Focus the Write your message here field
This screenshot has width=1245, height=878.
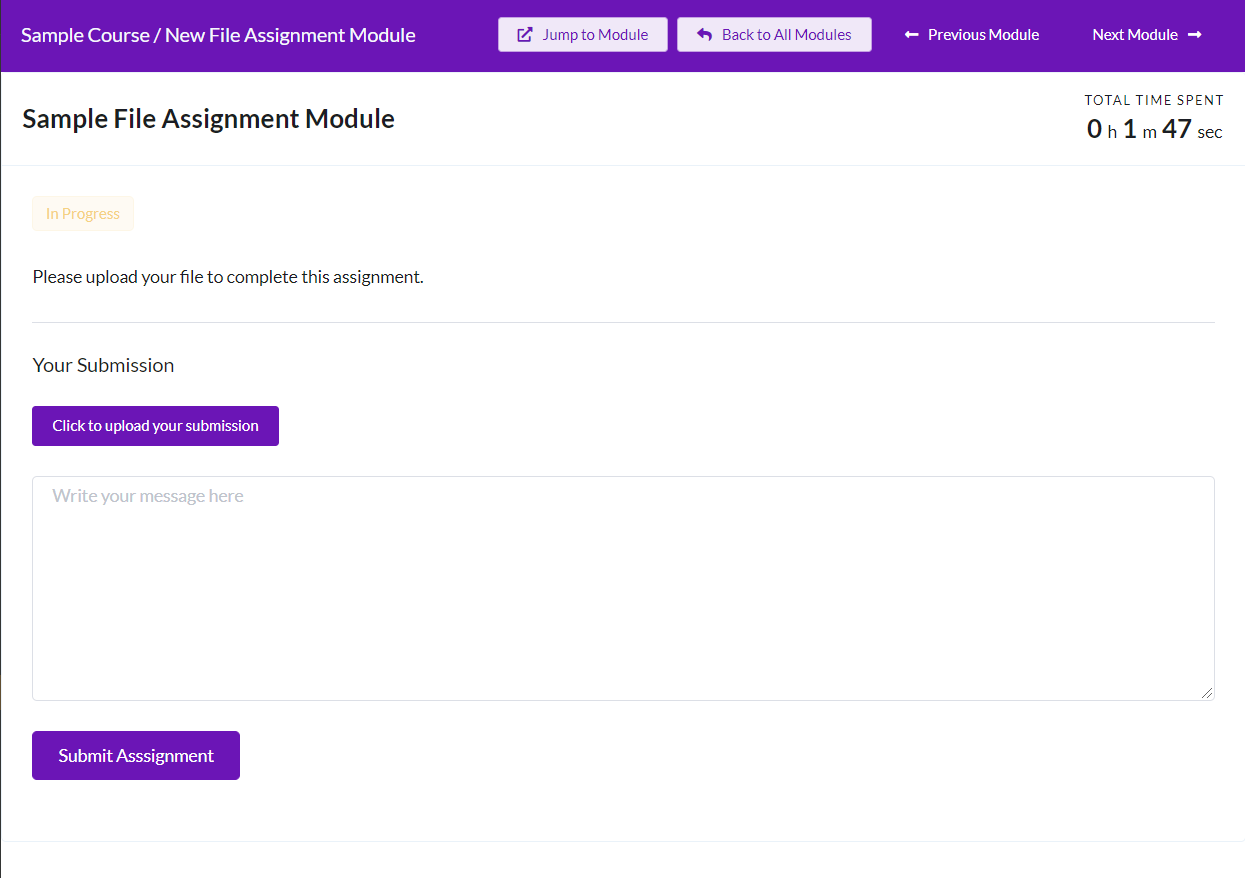[x=622, y=588]
